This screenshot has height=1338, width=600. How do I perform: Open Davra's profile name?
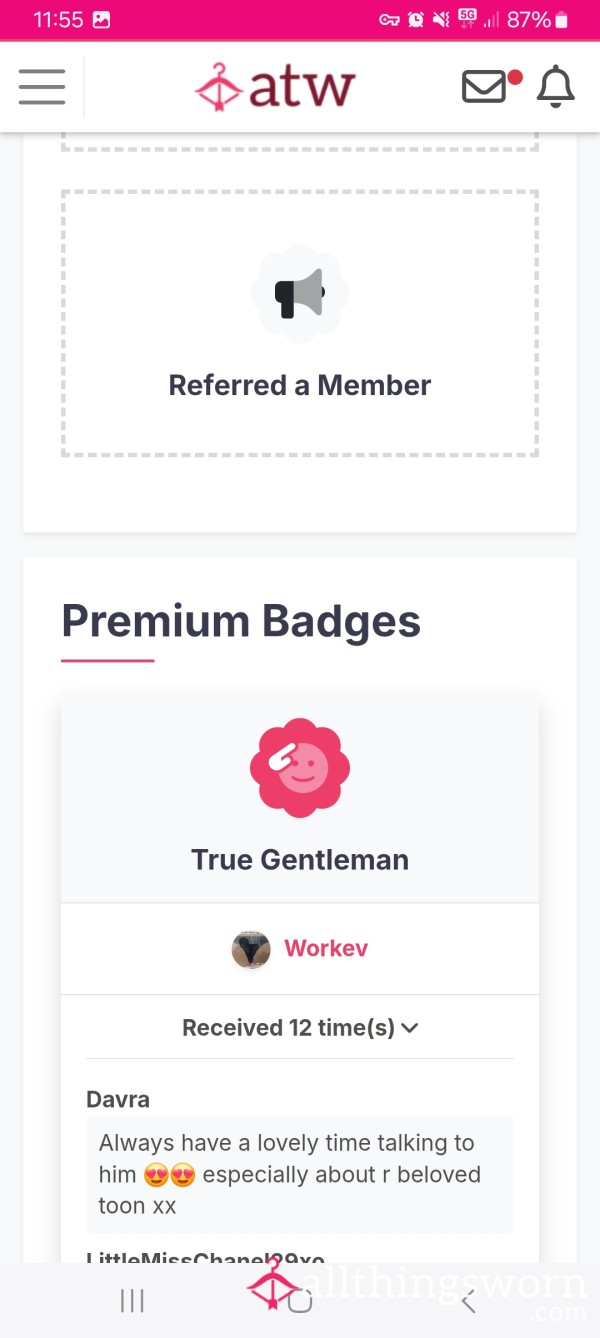click(x=118, y=1099)
